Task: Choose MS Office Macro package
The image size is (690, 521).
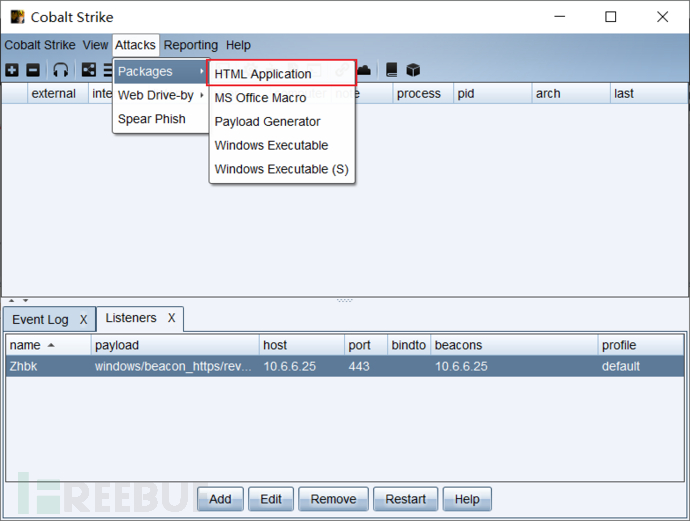Action: (x=282, y=98)
